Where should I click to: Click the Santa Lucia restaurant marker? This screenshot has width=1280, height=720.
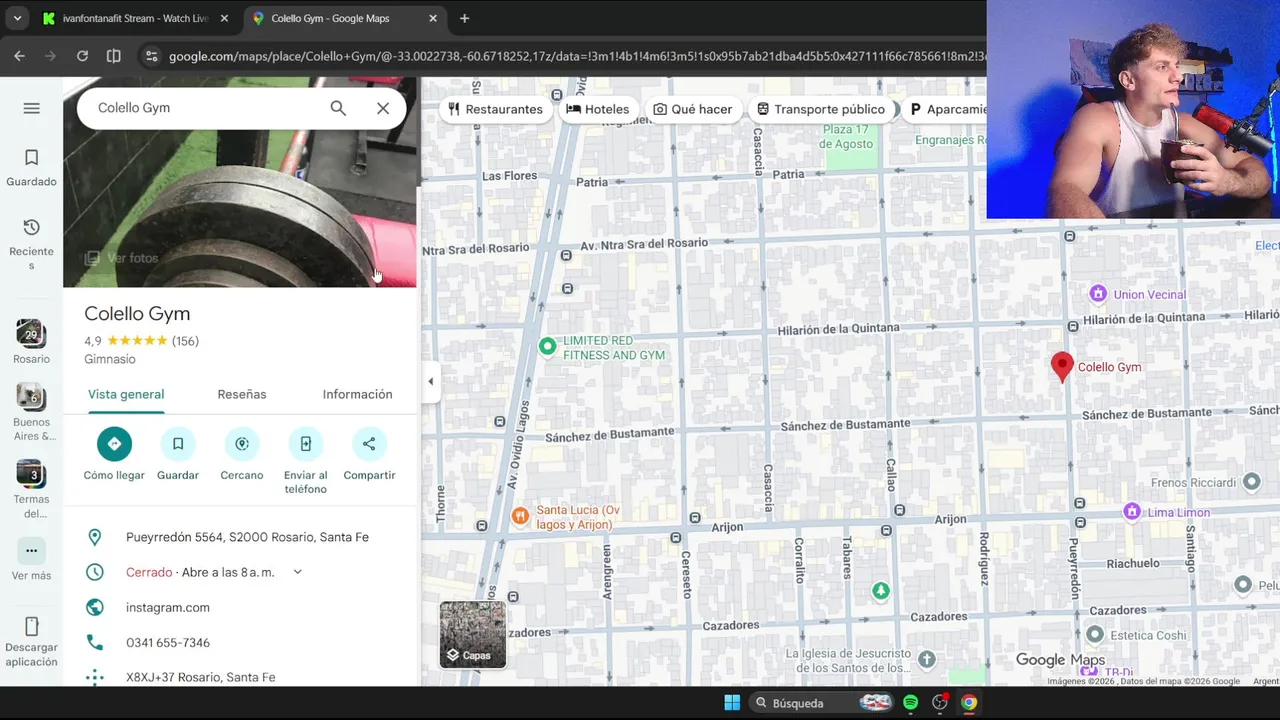[520, 516]
